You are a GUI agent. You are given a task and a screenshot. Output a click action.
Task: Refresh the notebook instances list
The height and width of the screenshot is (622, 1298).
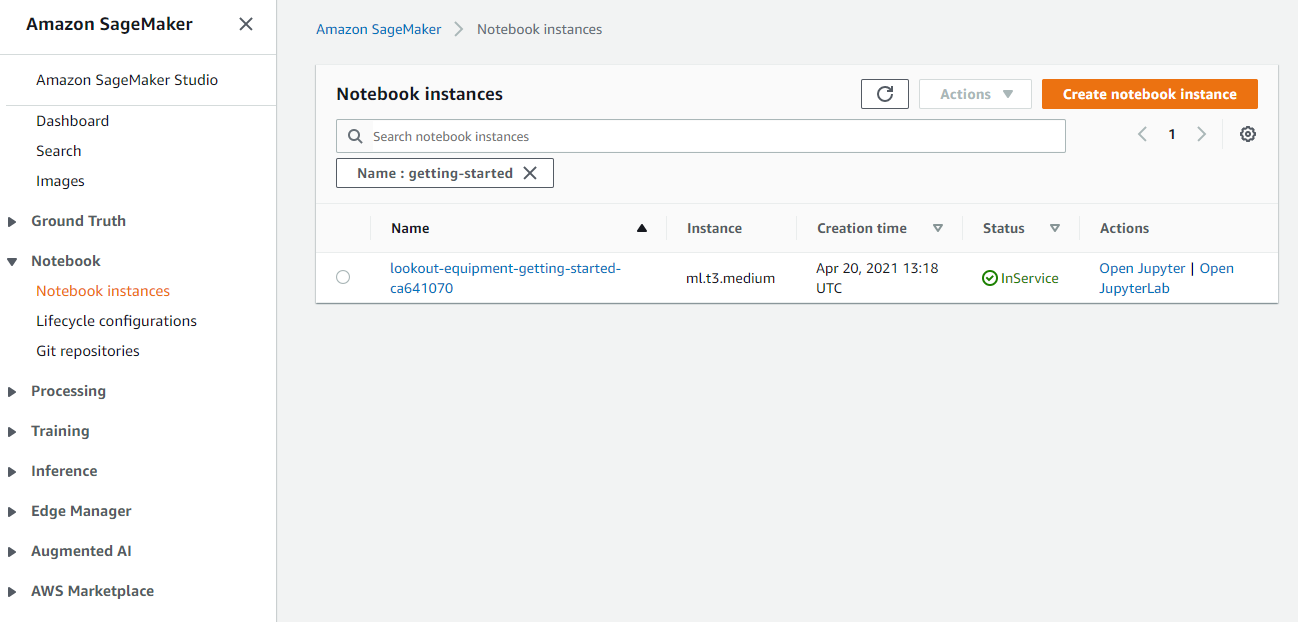[x=885, y=94]
